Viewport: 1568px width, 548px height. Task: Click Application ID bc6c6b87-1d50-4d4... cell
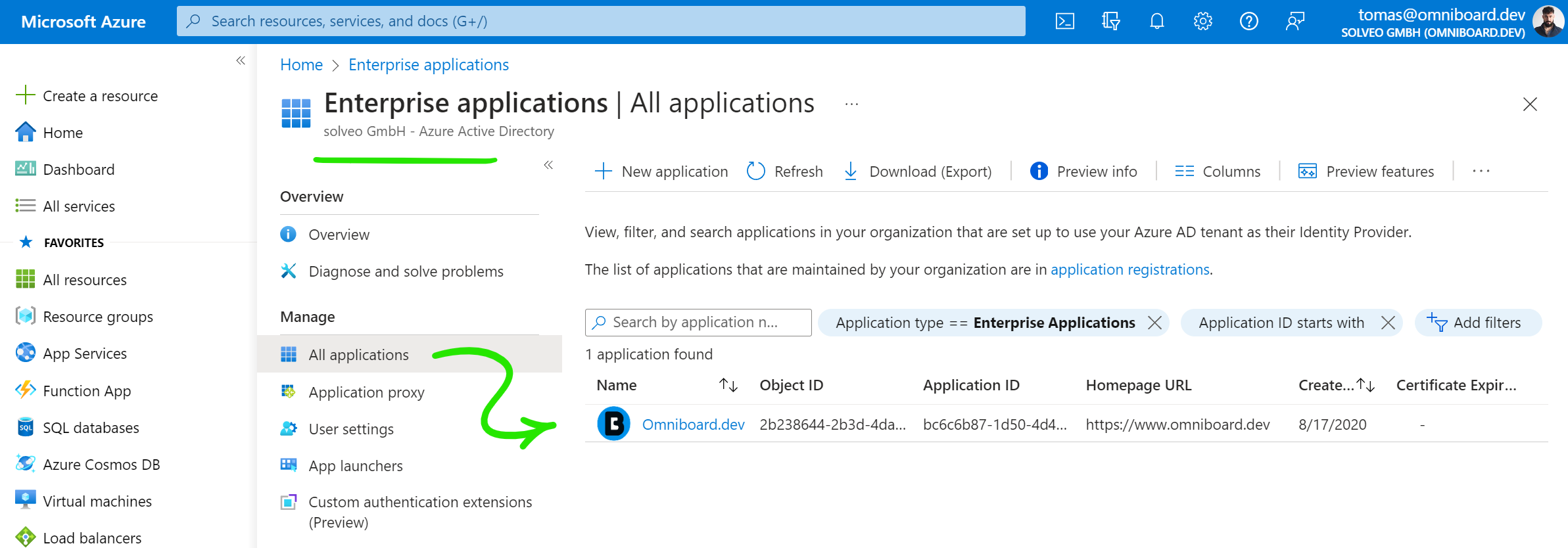coord(995,424)
